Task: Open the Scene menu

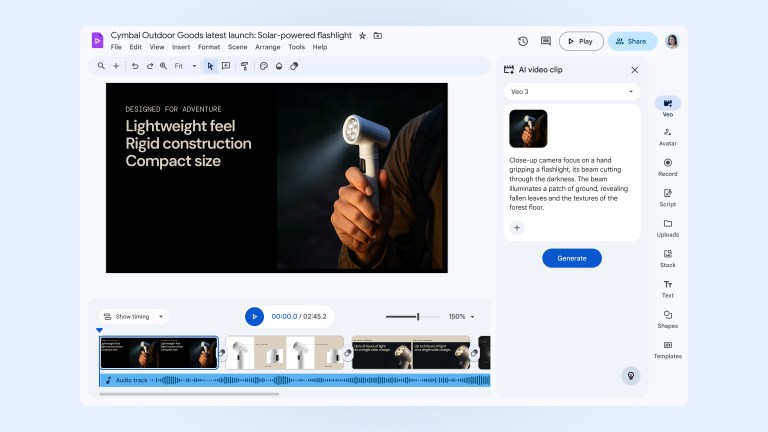Action: (237, 47)
